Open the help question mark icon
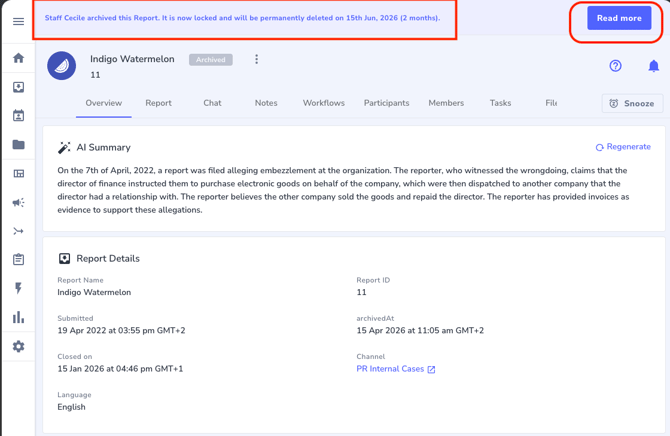This screenshot has width=670, height=436. tap(615, 66)
